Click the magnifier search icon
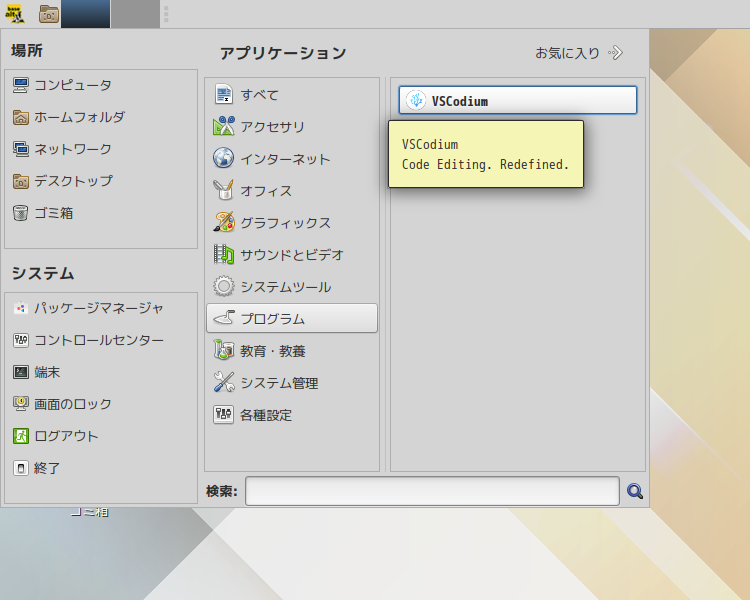This screenshot has width=750, height=600. (x=635, y=491)
